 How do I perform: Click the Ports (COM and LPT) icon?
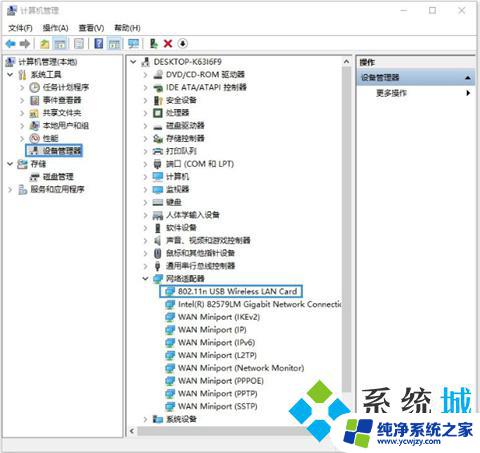[x=158, y=164]
